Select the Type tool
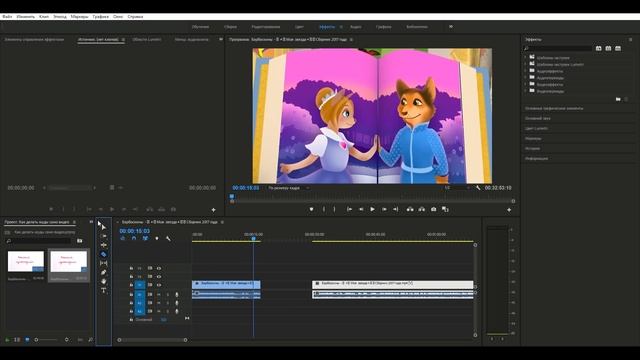The image size is (640, 360). click(x=103, y=290)
